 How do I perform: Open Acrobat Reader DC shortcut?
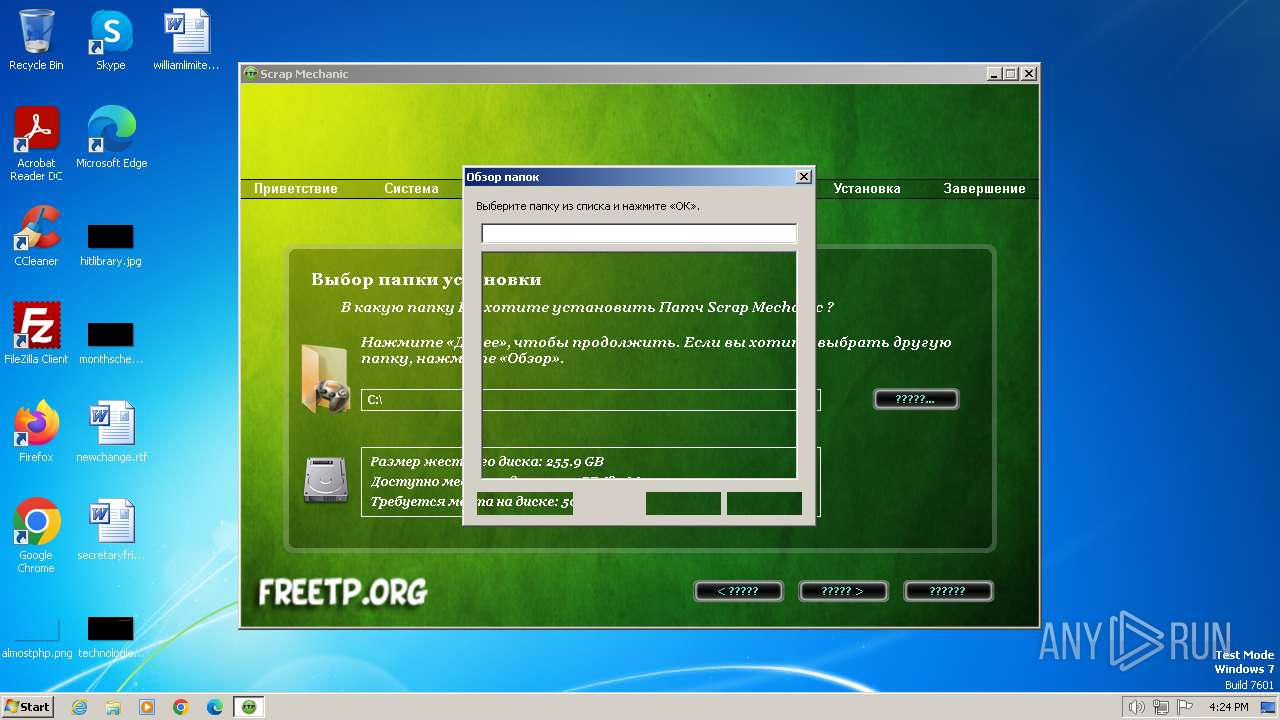coord(36,144)
